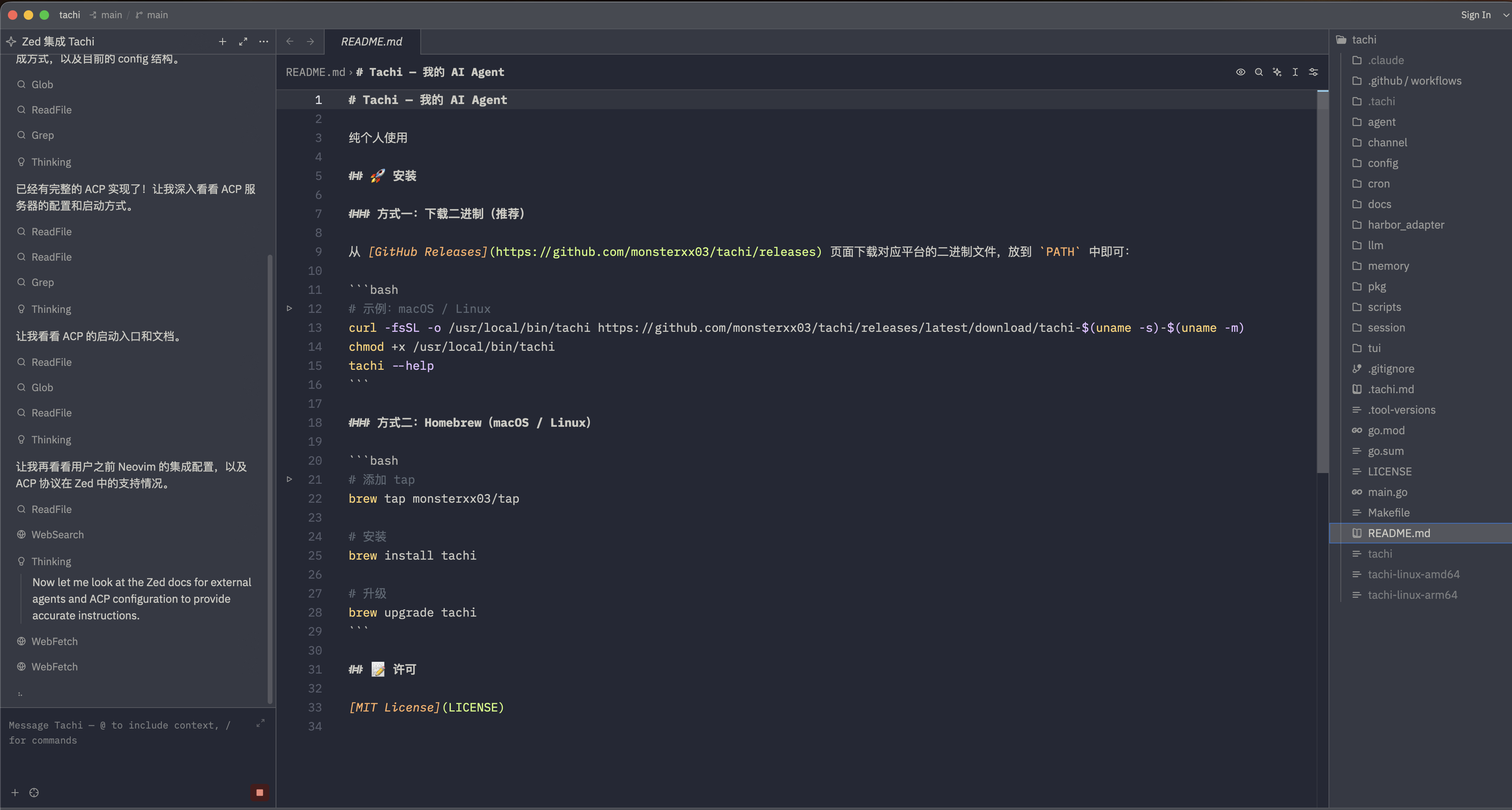The height and width of the screenshot is (810, 1512).
Task: Follow the GitHub Releases link on line 9
Action: point(427,252)
